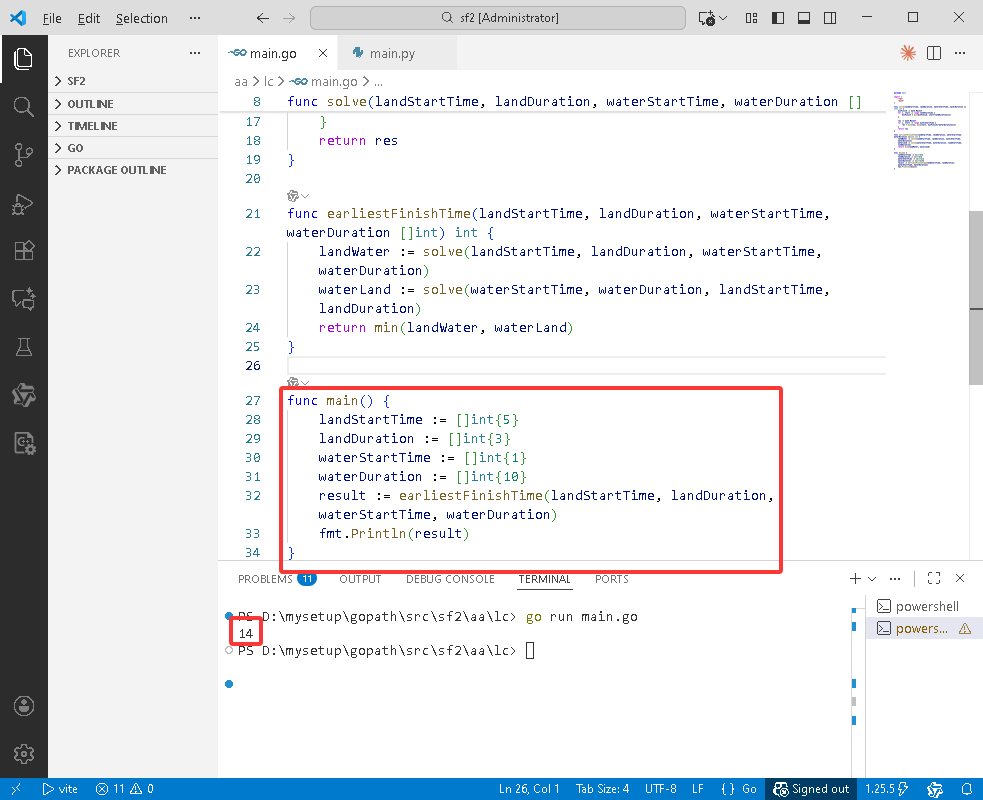
Task: Maximize the terminal panel
Action: (933, 578)
